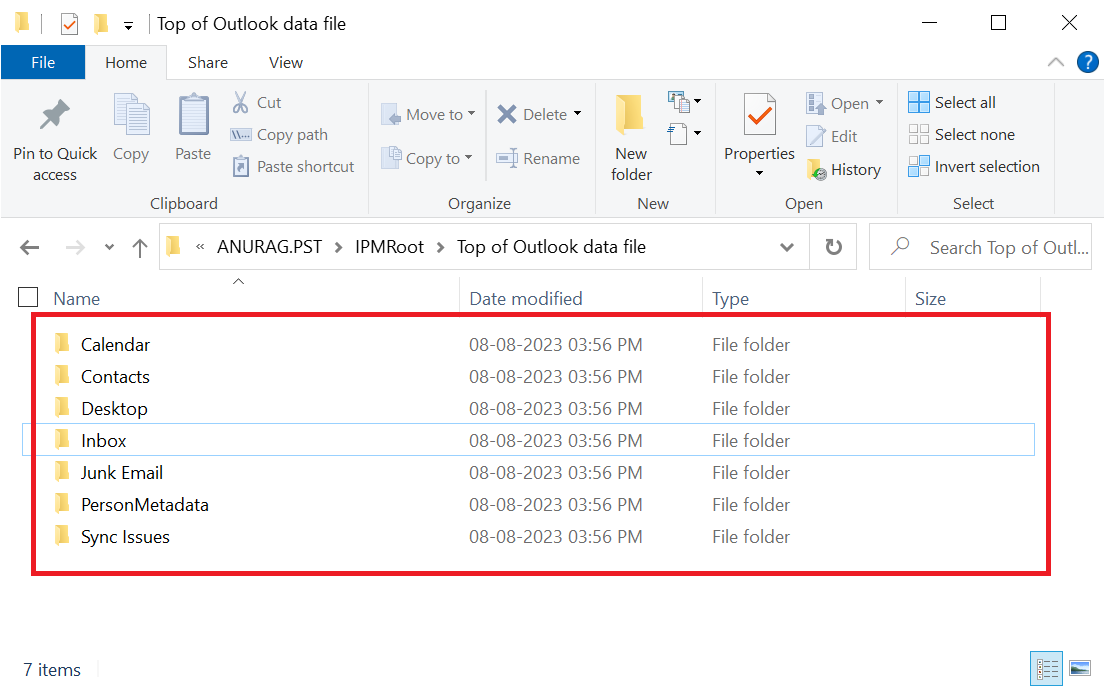Click IPMRoot in the address path
The width and height of the screenshot is (1105, 687).
[389, 247]
